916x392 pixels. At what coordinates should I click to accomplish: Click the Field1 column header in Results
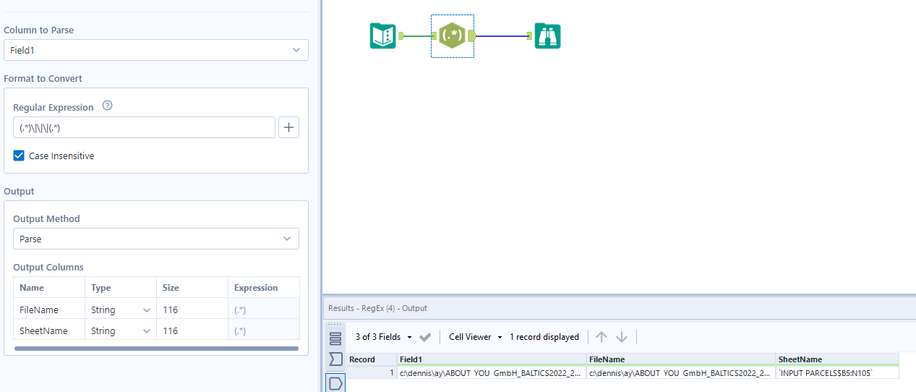point(491,359)
